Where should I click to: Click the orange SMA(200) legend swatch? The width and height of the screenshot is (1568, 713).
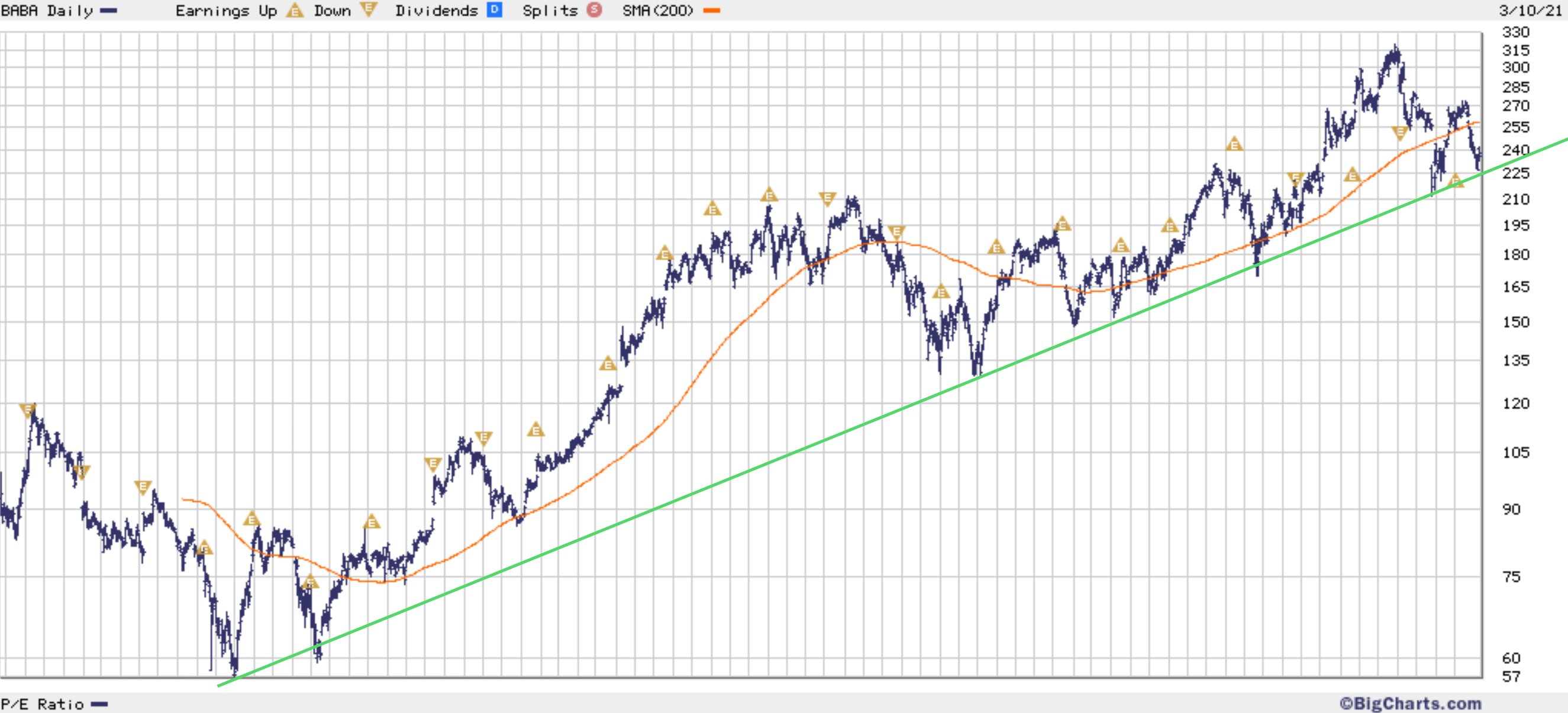712,10
